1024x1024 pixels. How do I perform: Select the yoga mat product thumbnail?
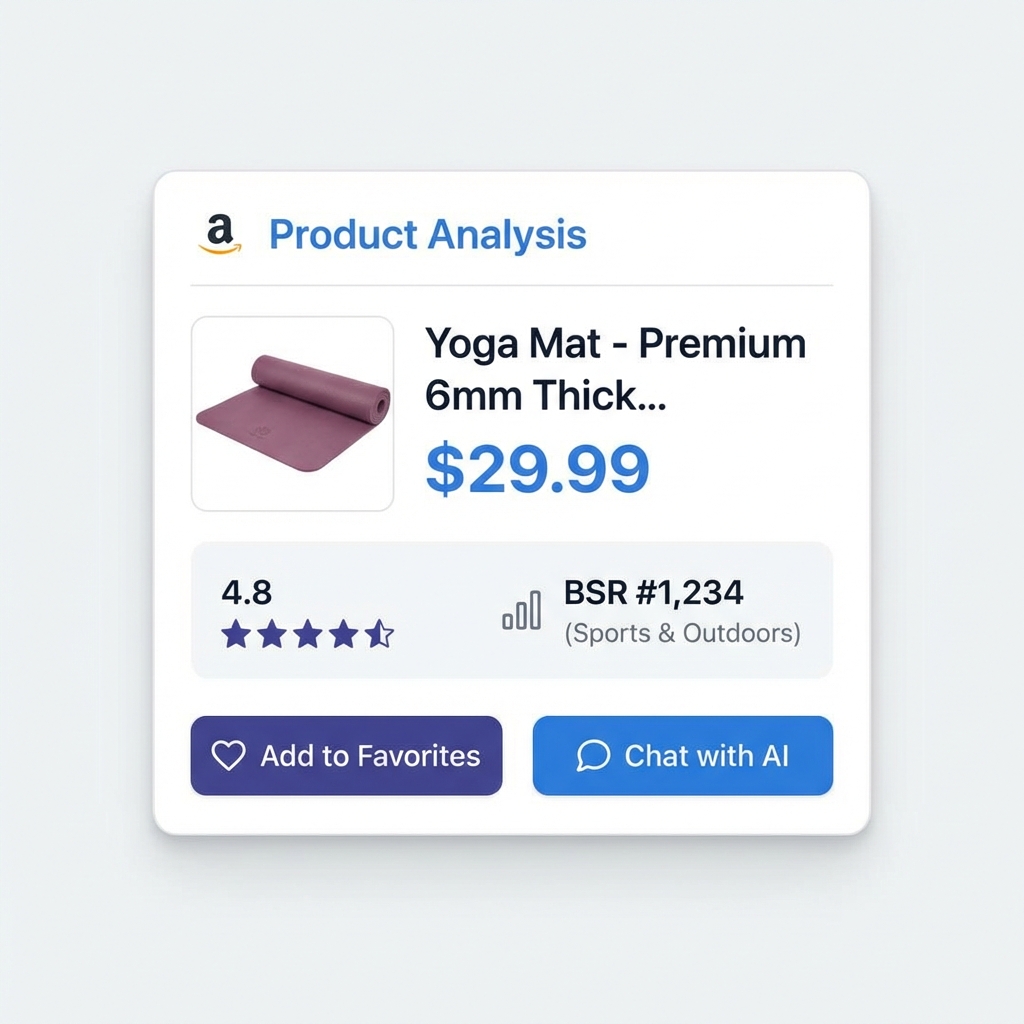[293, 413]
